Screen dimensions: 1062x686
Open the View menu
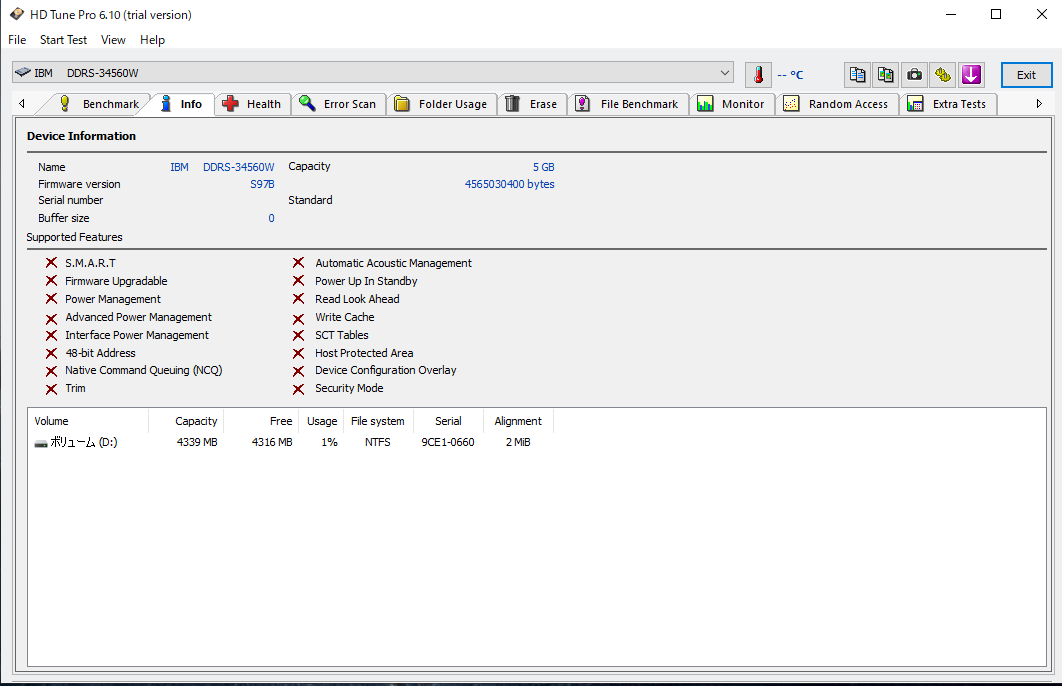[113, 40]
